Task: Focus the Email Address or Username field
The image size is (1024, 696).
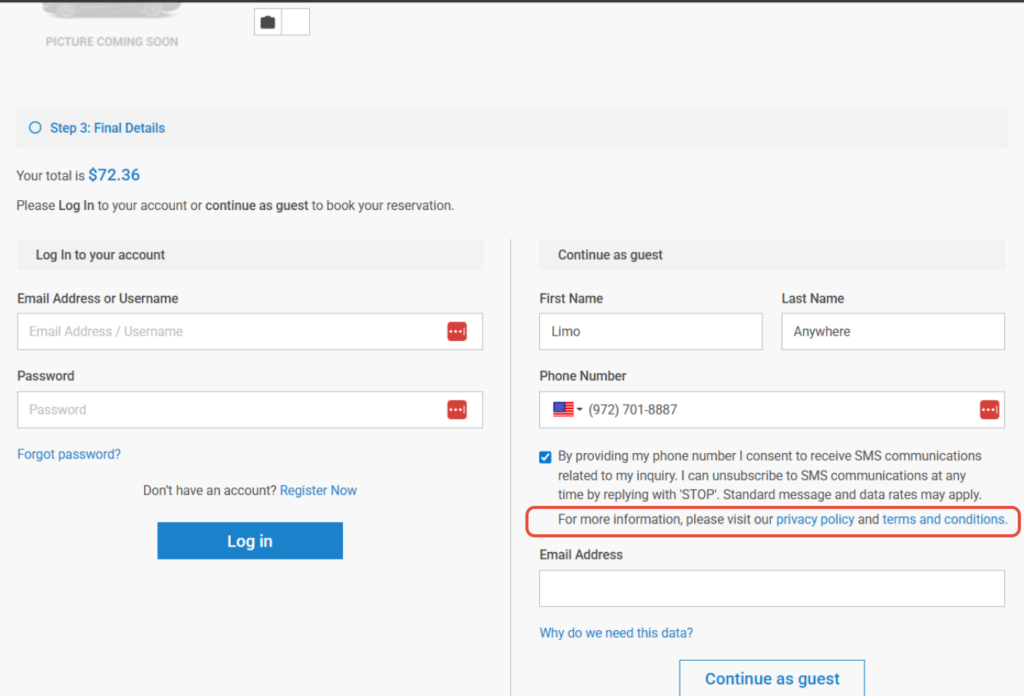Action: pyautogui.click(x=230, y=332)
